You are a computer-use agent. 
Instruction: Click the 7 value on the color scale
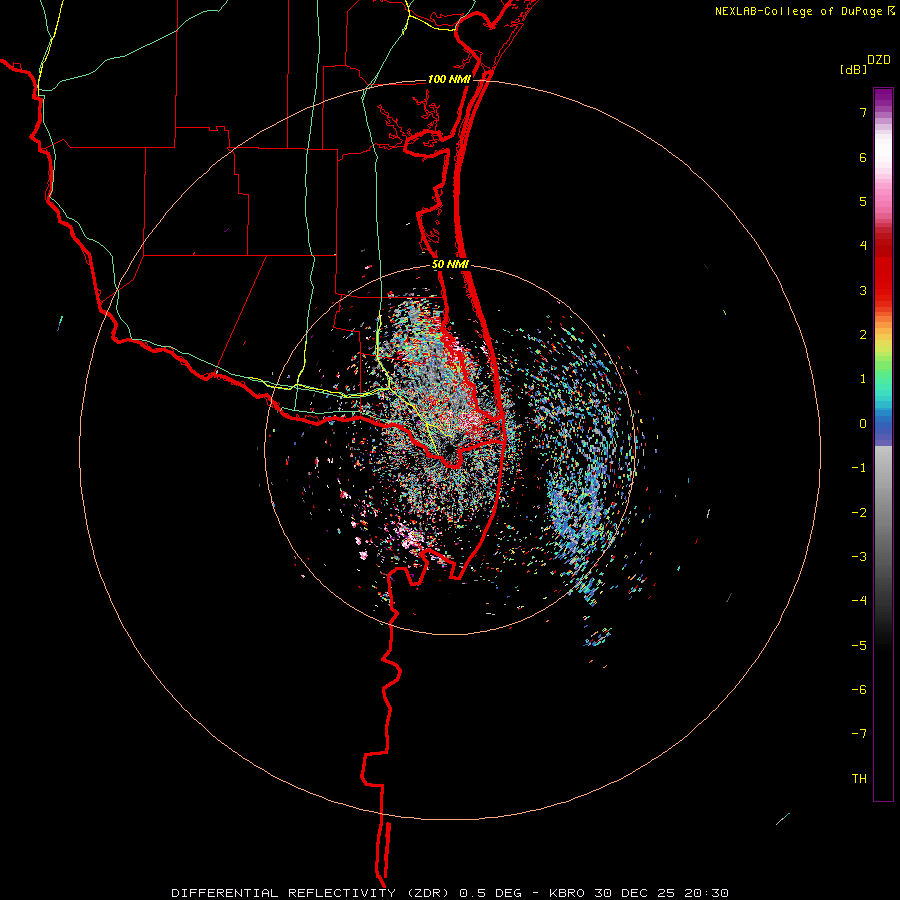tap(863, 112)
